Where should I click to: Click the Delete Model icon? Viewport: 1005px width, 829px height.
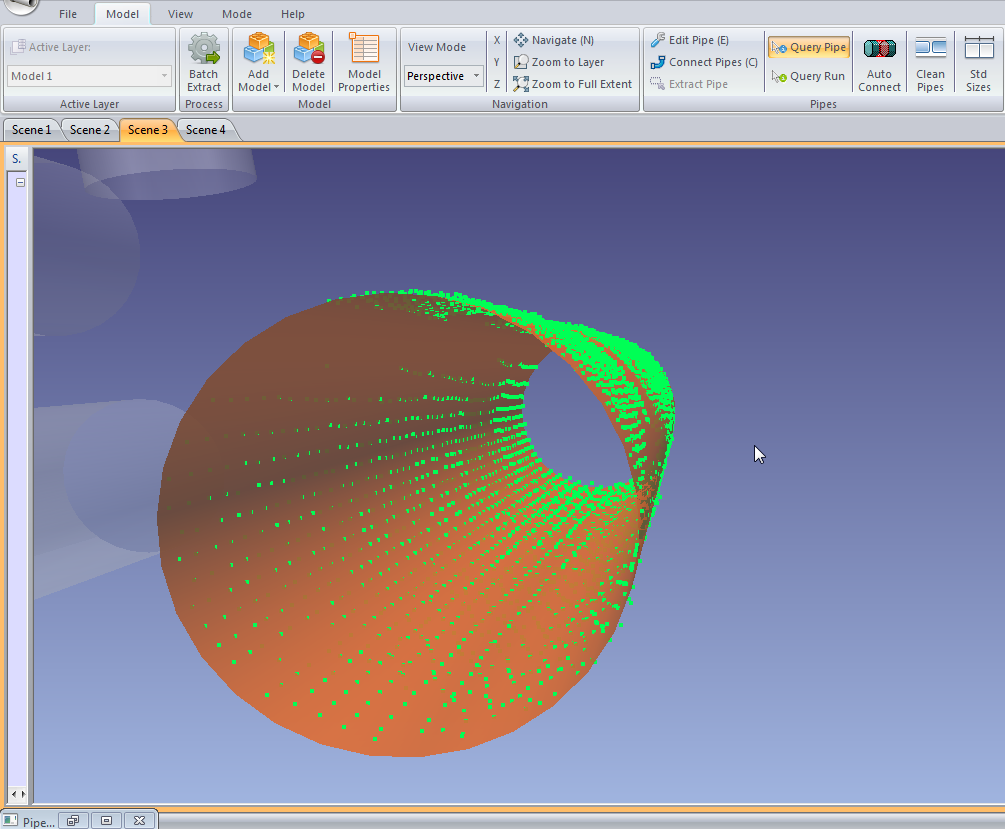click(x=308, y=50)
